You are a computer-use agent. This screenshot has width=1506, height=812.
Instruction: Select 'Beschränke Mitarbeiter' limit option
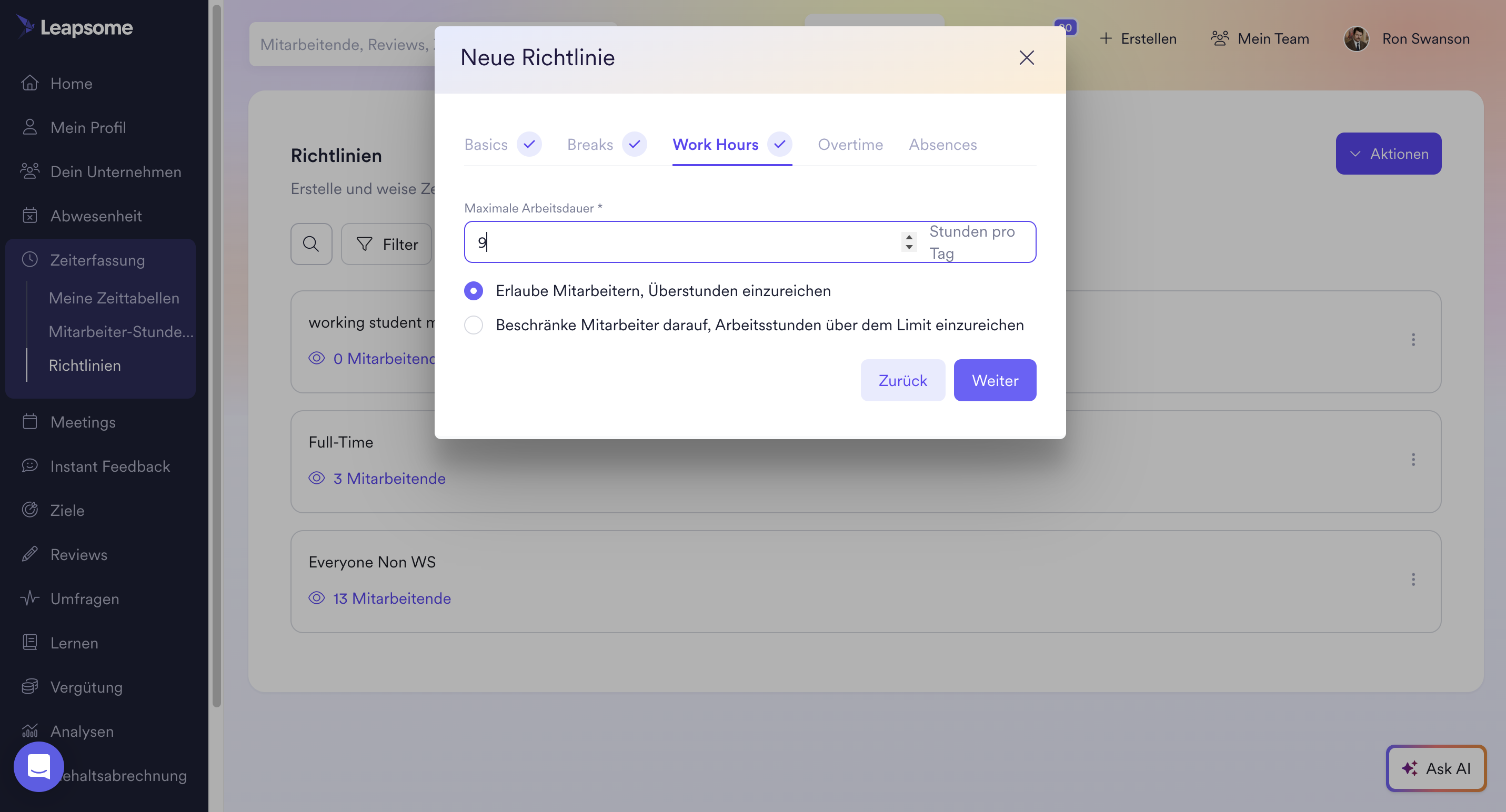(474, 325)
